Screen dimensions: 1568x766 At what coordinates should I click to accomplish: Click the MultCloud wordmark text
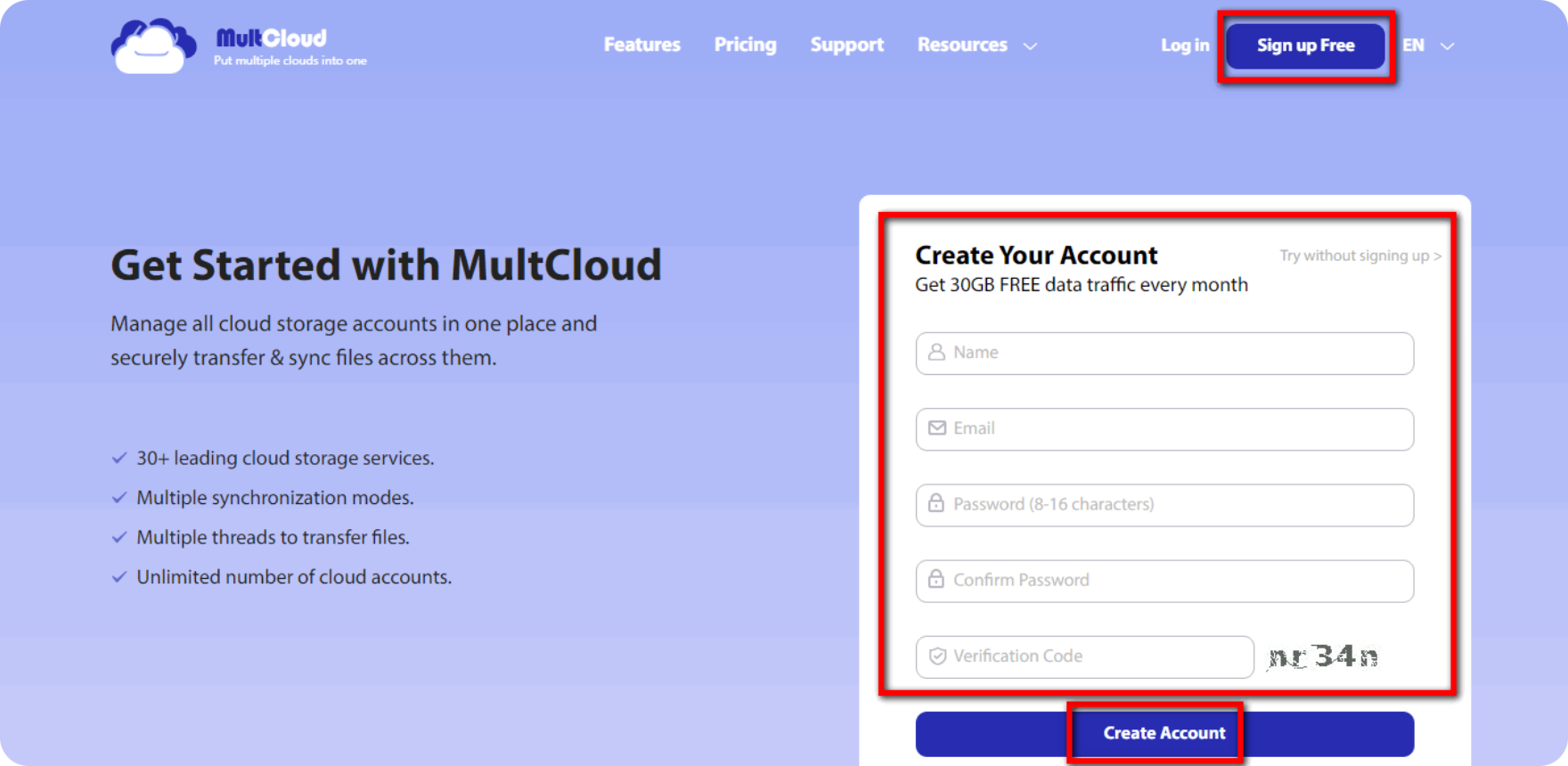click(272, 37)
